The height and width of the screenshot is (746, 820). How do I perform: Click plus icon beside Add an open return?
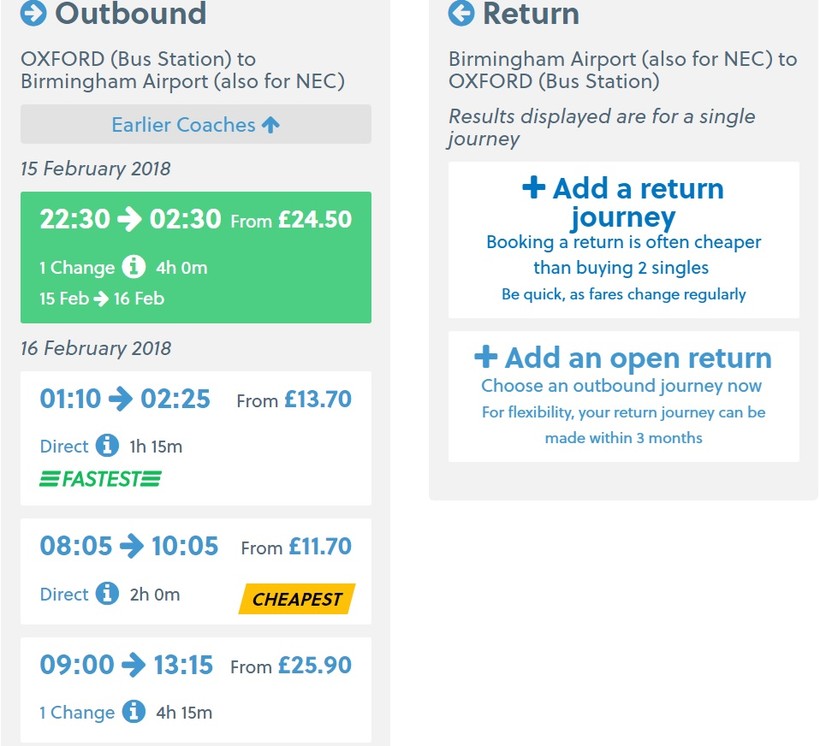point(486,357)
